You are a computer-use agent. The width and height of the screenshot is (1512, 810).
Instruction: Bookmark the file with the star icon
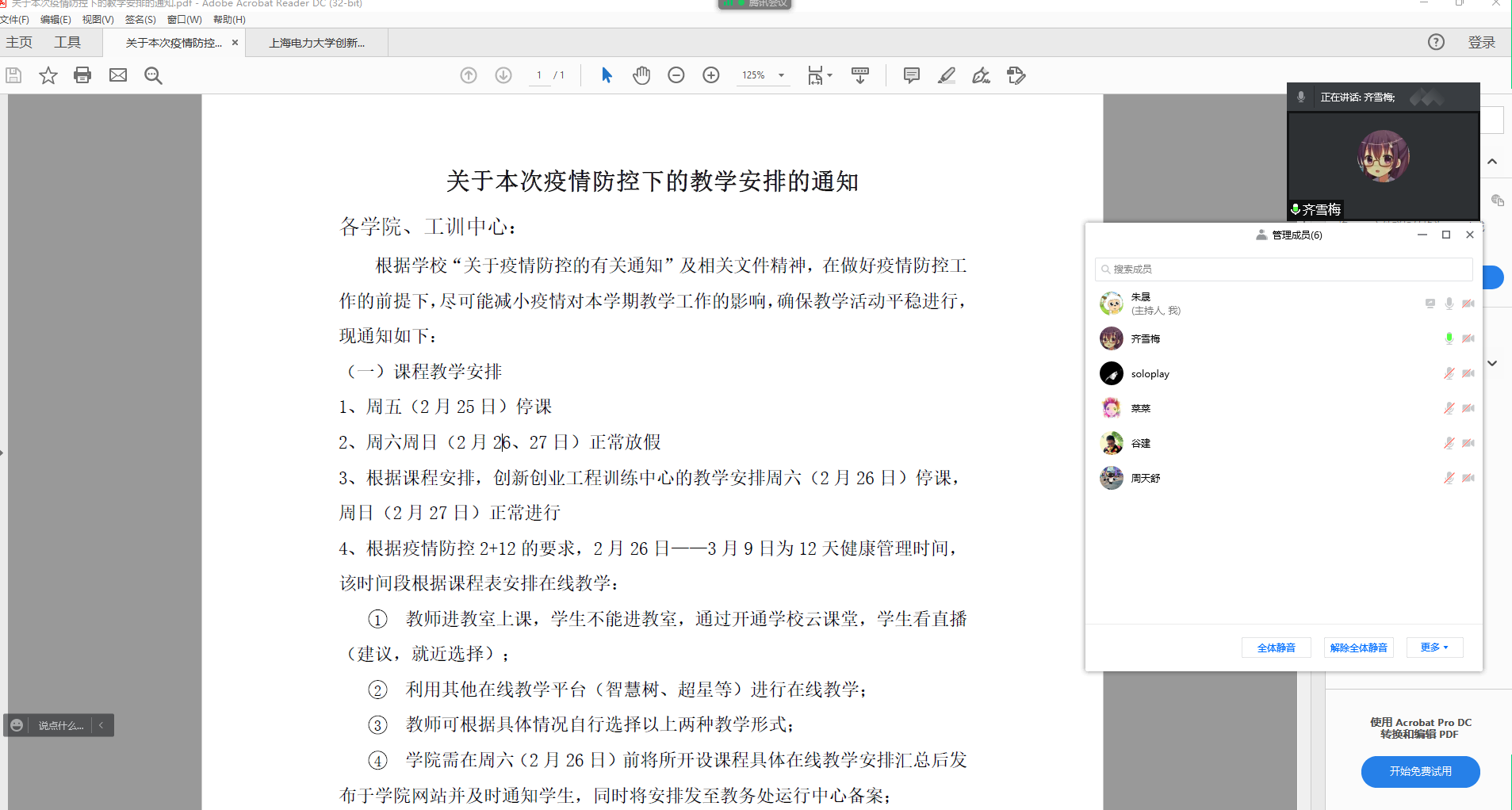[48, 75]
